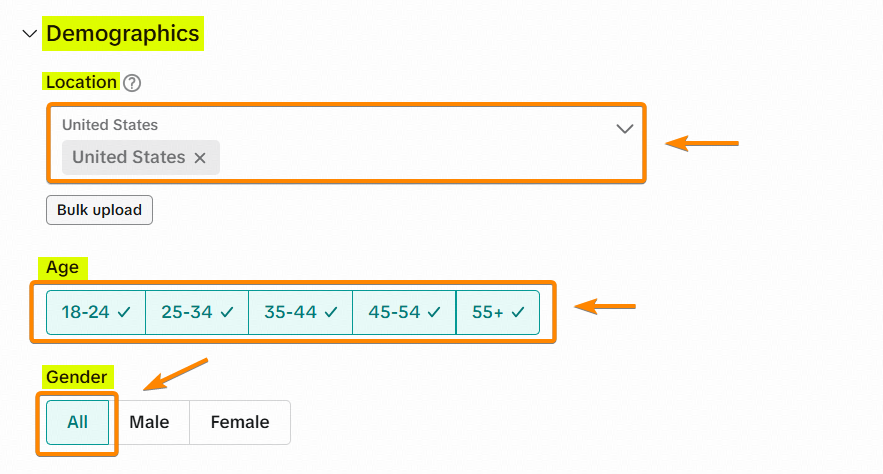Collapse the Demographics section chevron
This screenshot has width=883, height=474.
(30, 35)
